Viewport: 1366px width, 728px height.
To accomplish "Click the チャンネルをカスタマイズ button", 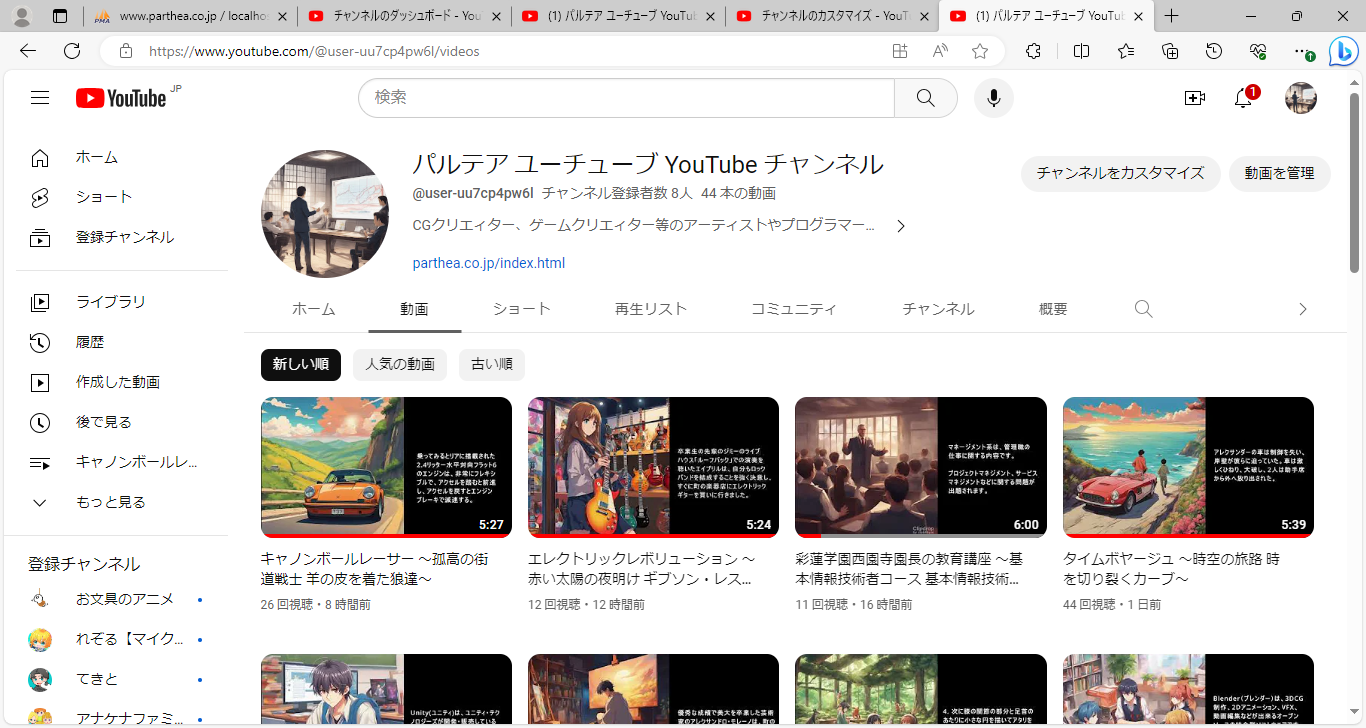I will point(1120,173).
